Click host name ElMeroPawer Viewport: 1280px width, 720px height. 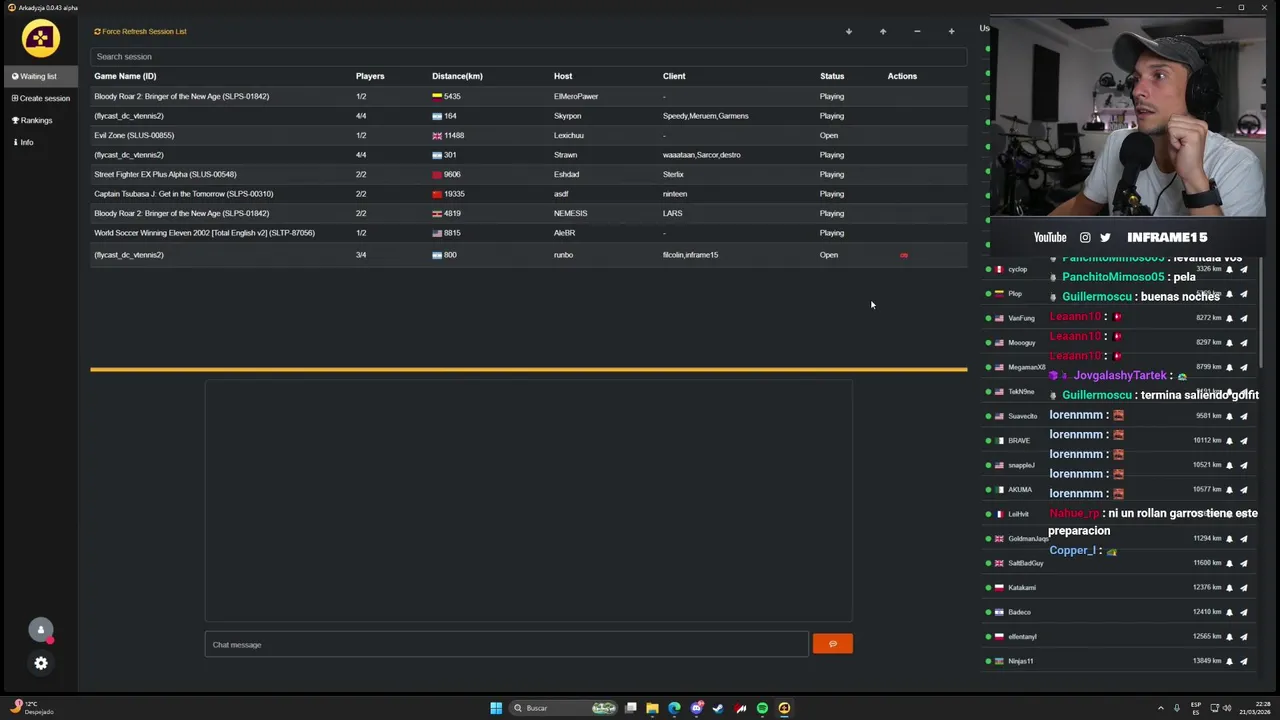576,96
